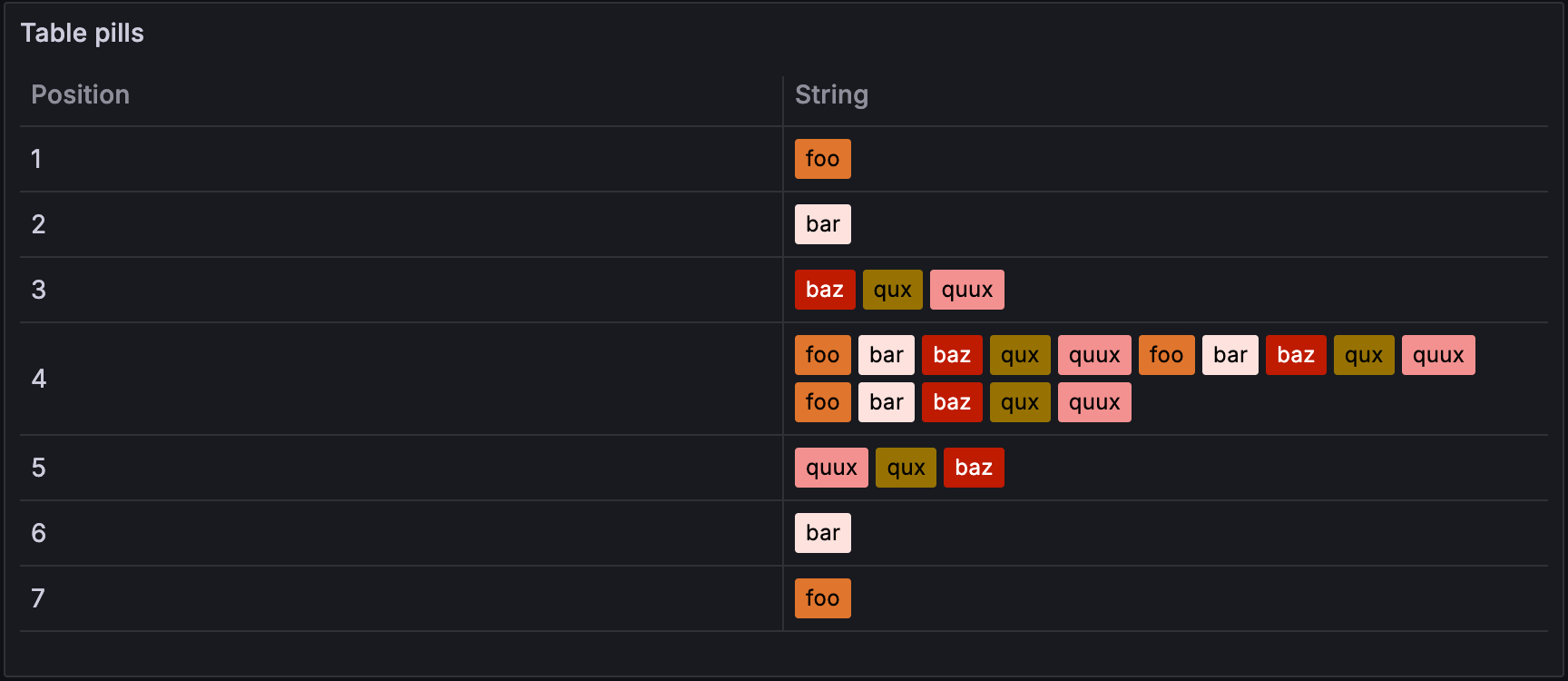Click the bar pill in row 6
The image size is (1568, 681).
[822, 533]
